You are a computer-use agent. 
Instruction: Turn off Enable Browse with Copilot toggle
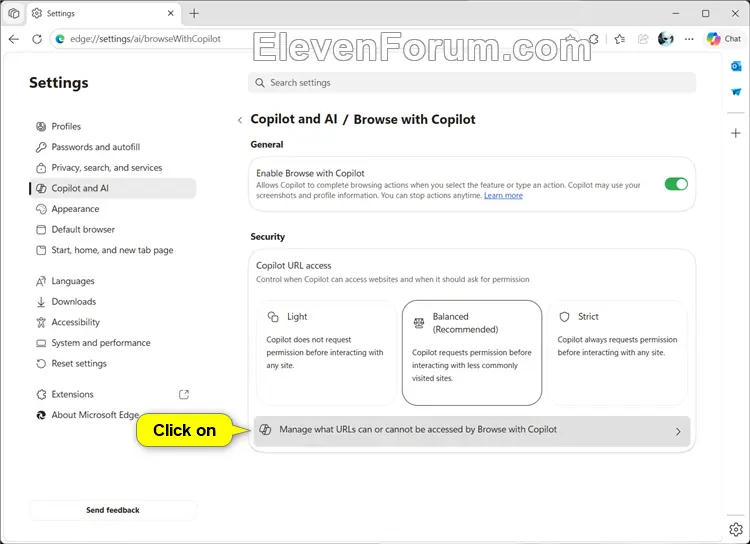coord(676,184)
